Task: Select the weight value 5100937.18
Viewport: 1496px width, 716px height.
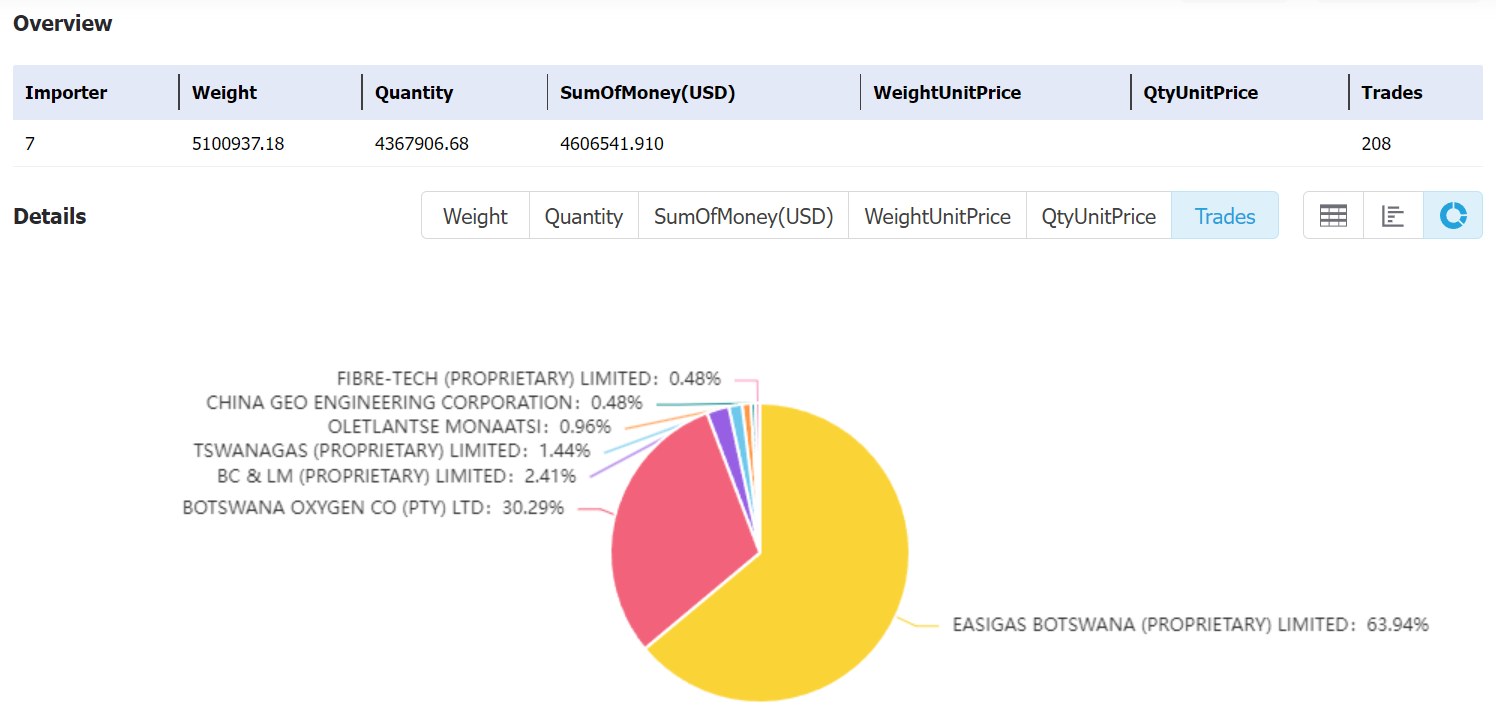Action: point(238,144)
